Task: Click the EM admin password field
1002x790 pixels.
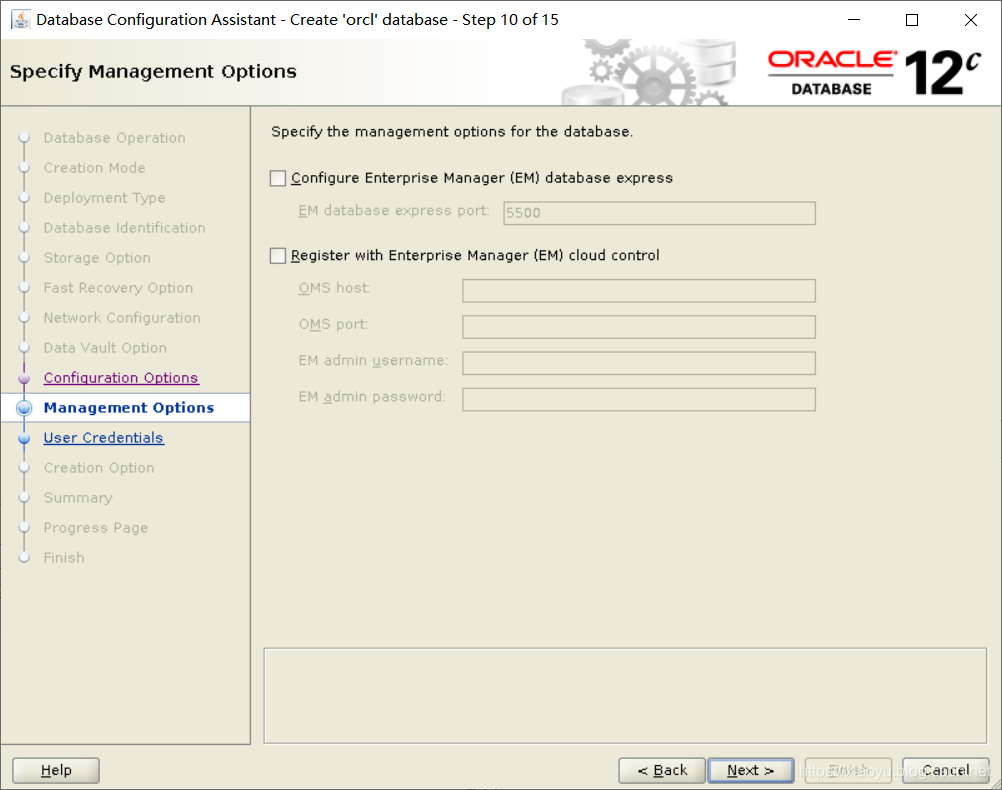Action: [x=638, y=399]
